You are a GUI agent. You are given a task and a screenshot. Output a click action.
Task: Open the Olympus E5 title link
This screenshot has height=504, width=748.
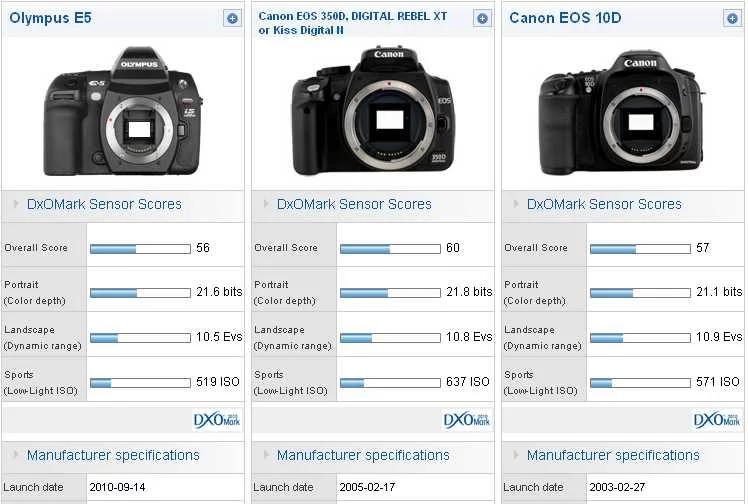coord(50,18)
